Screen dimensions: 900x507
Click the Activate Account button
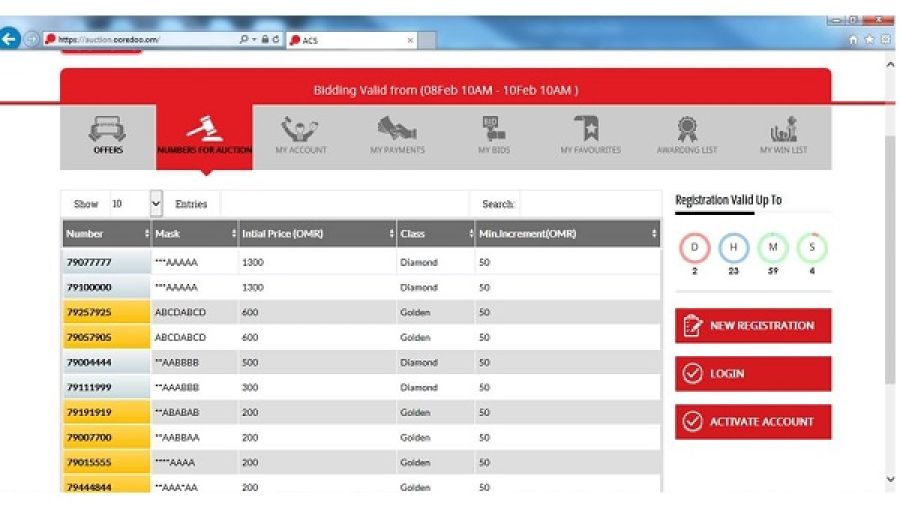753,422
